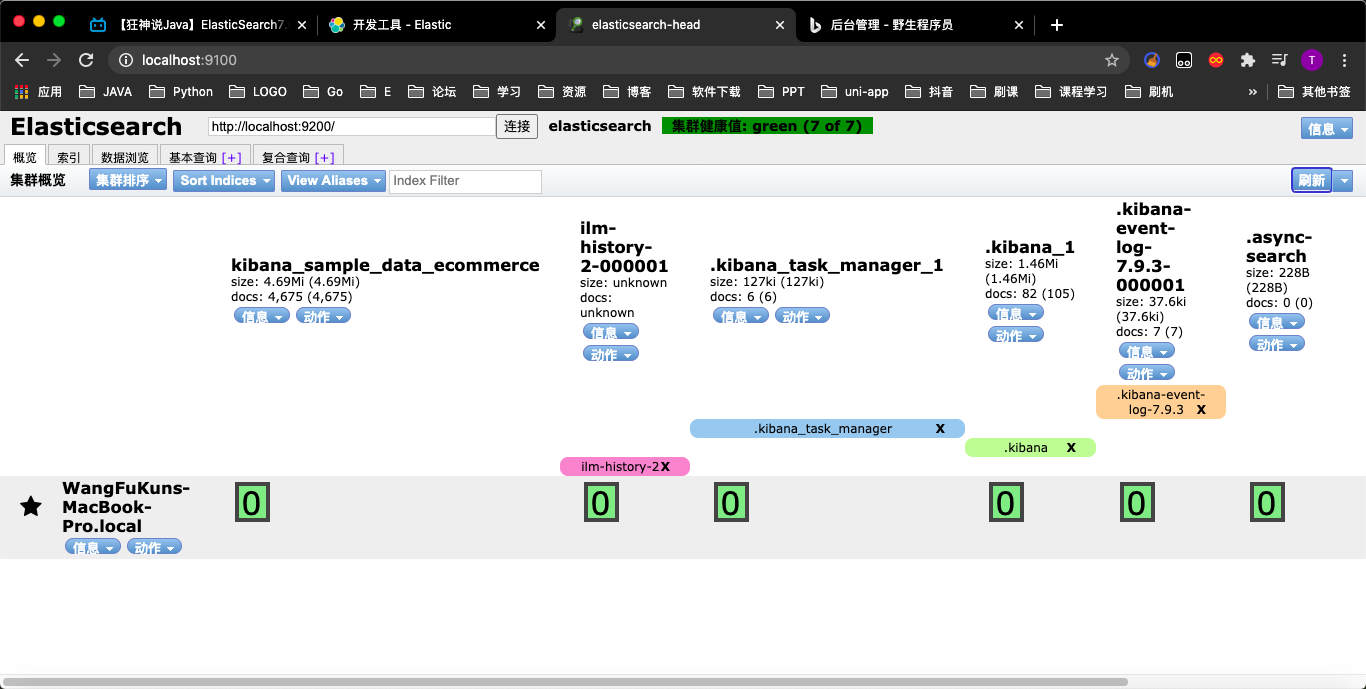This screenshot has height=689, width=1366.
Task: Remove the .kibana alias with x
Action: (1071, 447)
